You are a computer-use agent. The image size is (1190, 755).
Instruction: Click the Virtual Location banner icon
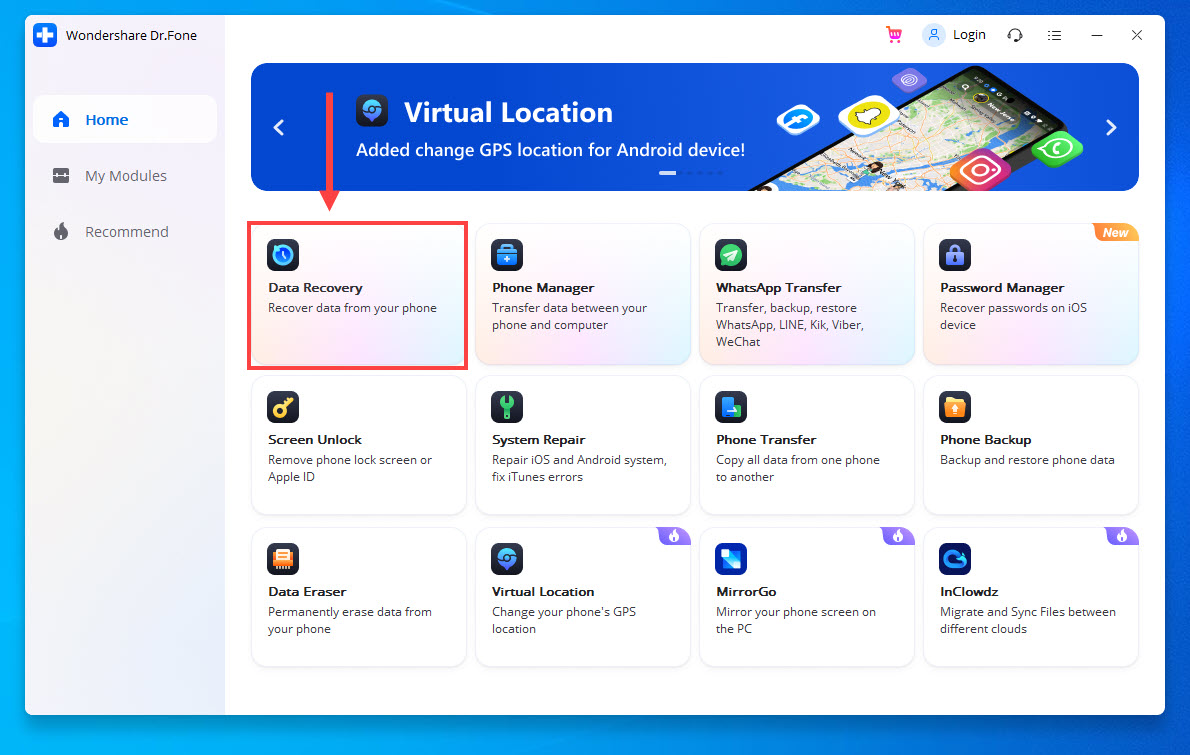pos(372,111)
